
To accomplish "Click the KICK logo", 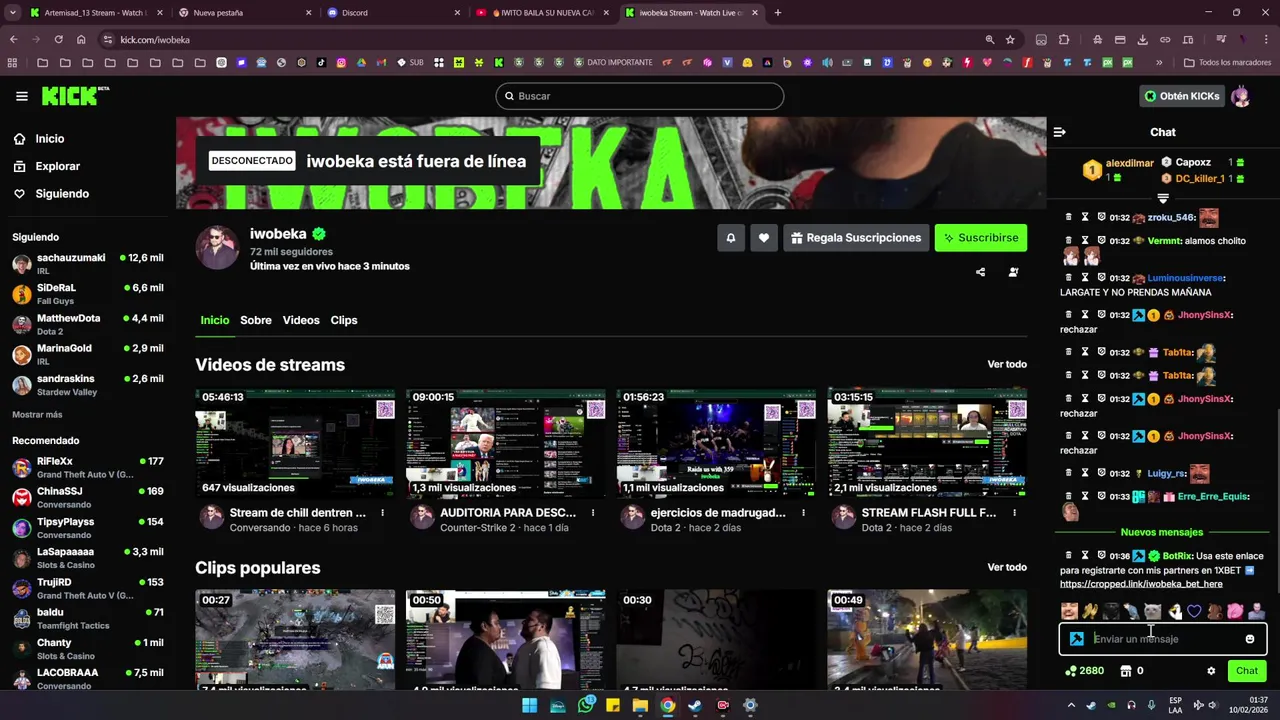I will tap(74, 96).
